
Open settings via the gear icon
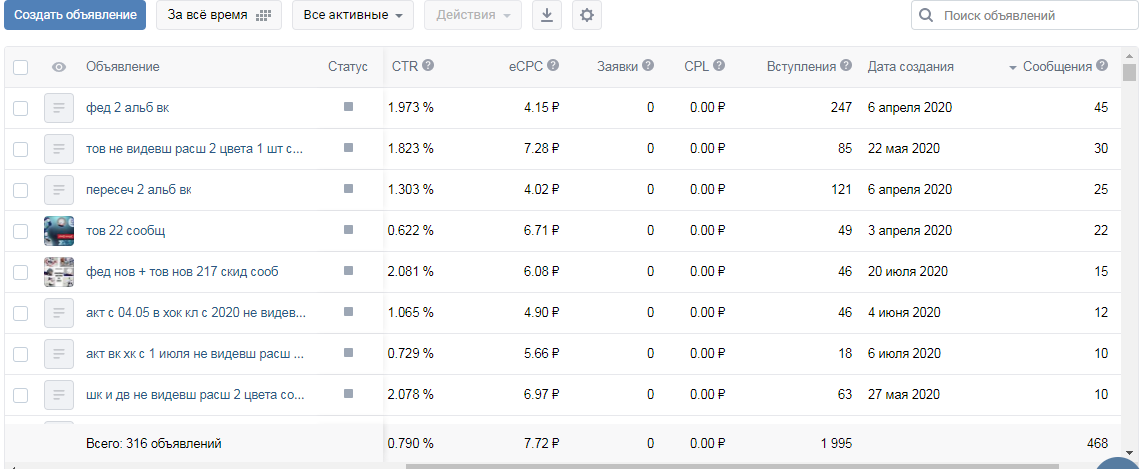[x=587, y=15]
